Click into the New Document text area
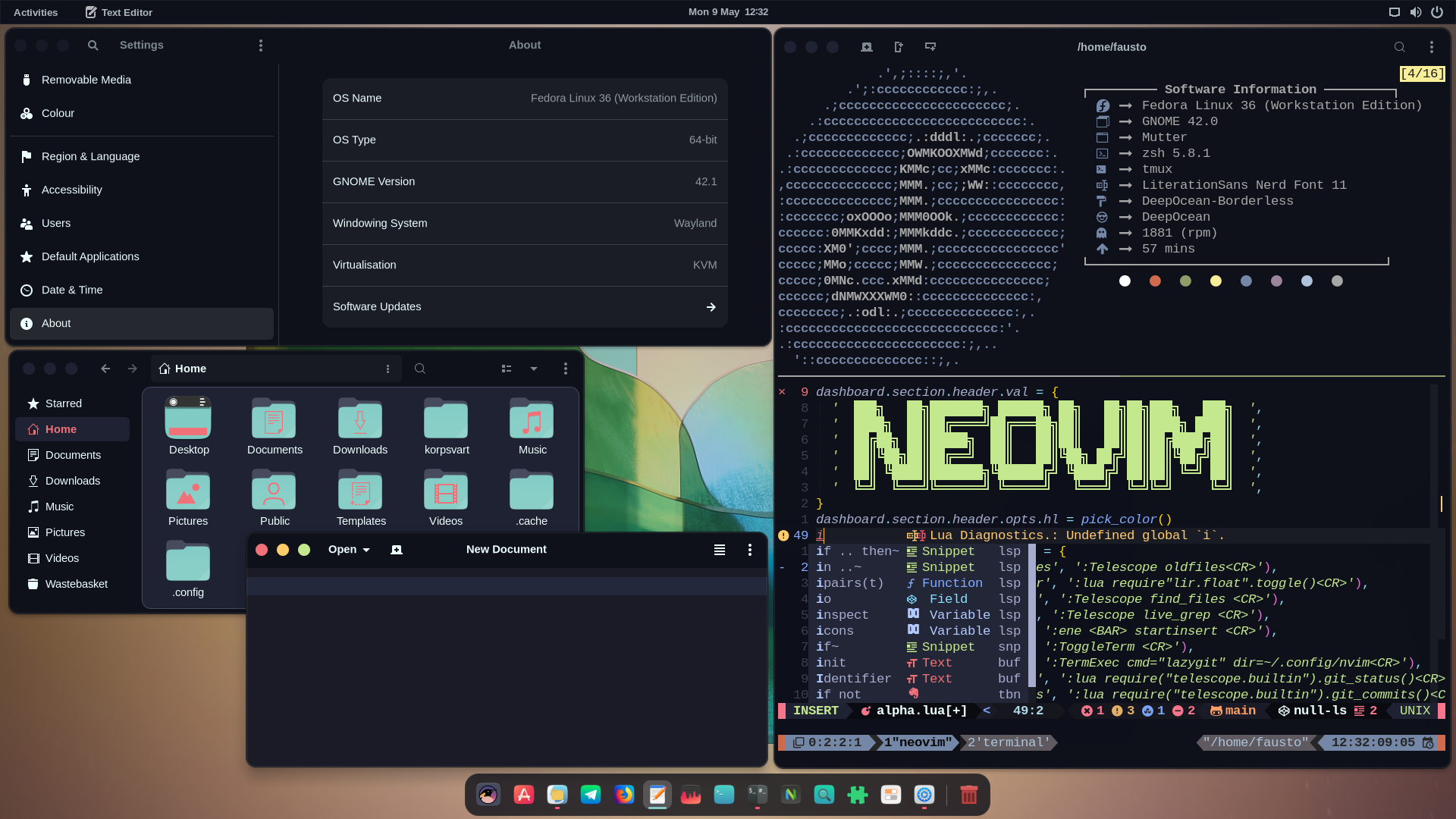 [507, 667]
